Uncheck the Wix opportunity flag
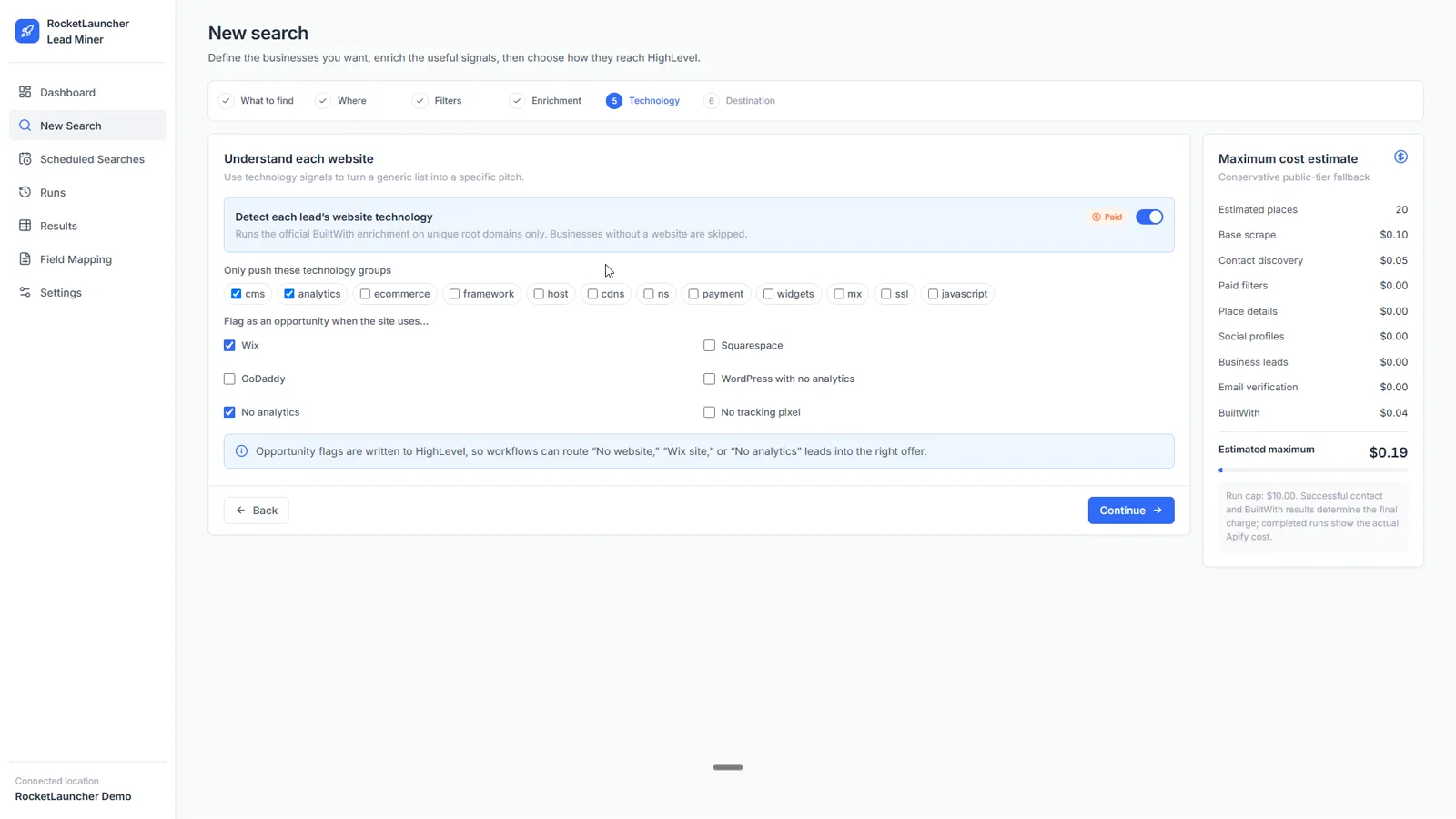 [229, 346]
